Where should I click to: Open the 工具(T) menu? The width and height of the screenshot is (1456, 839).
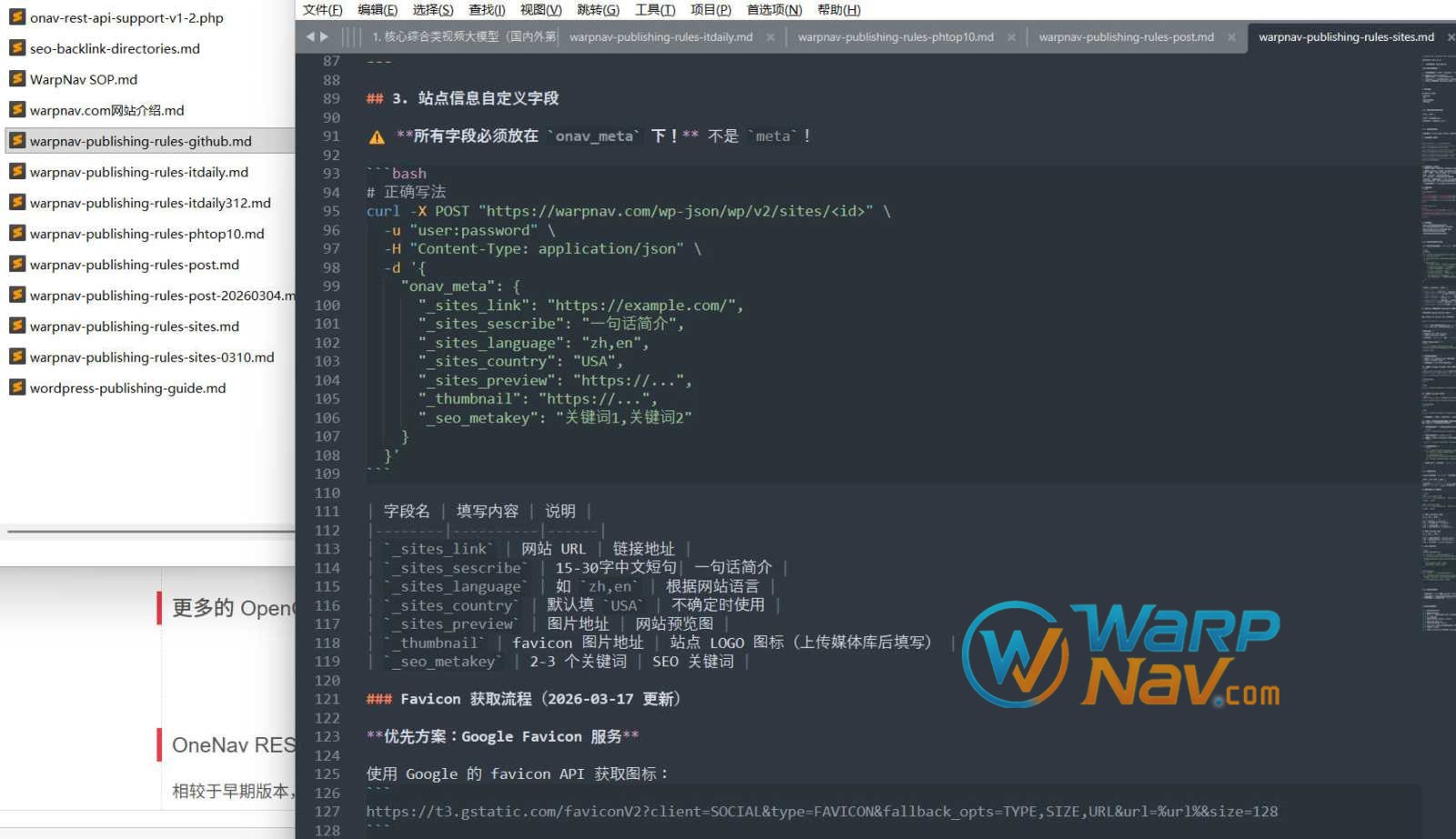[656, 10]
